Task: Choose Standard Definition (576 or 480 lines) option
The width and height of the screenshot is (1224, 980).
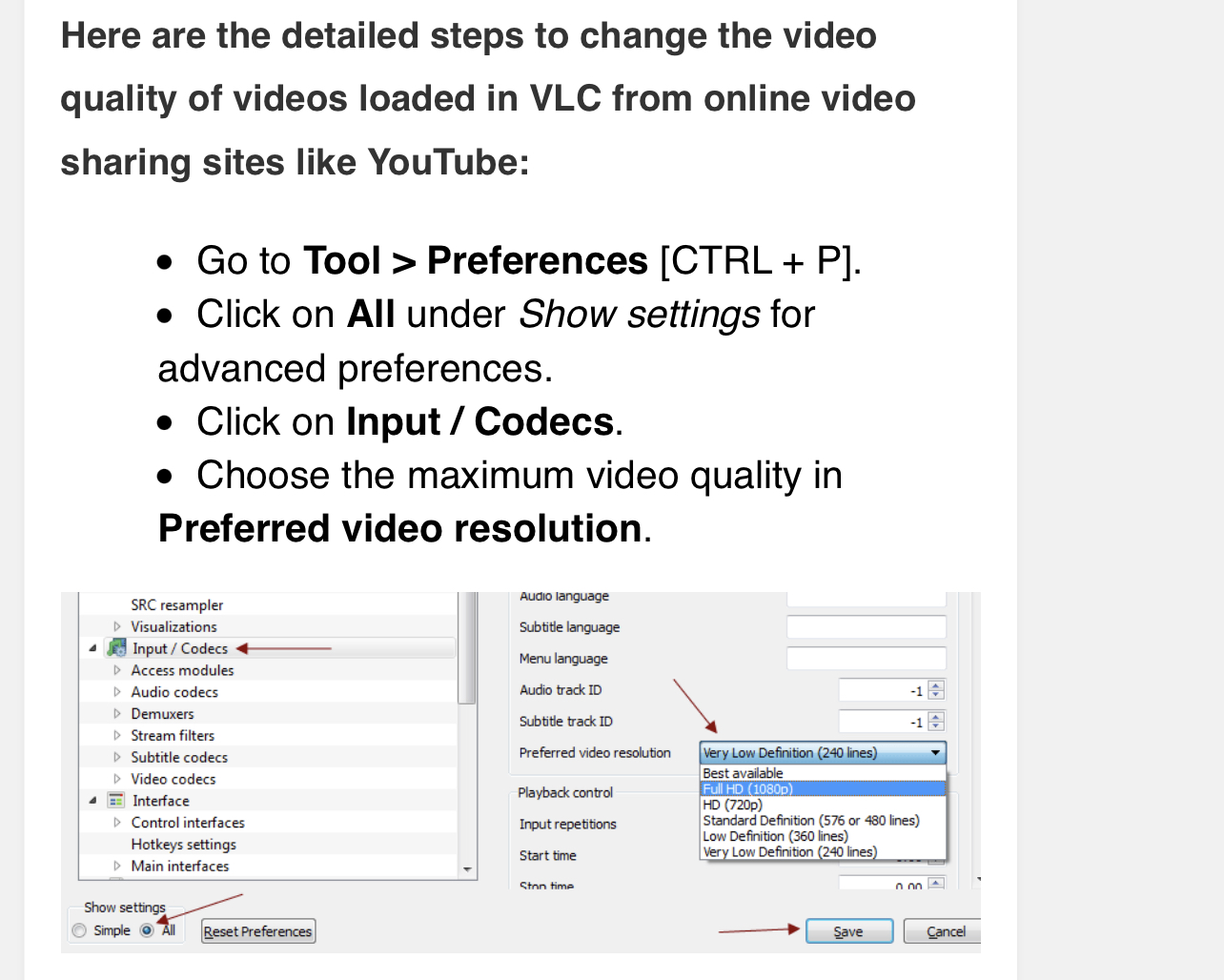Action: coord(824,820)
